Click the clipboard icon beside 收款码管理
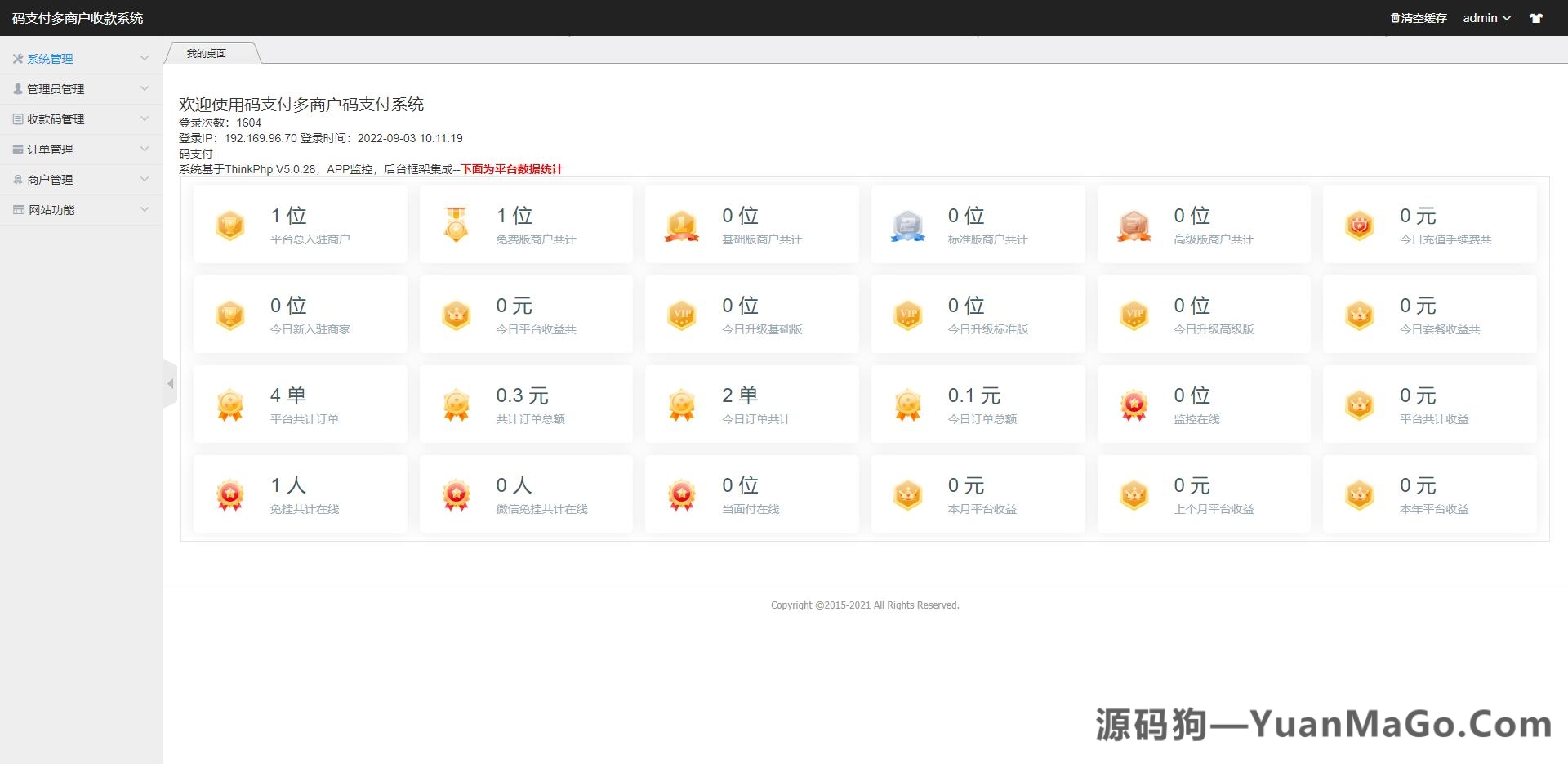Screen dimensions: 1568x764 point(17,118)
